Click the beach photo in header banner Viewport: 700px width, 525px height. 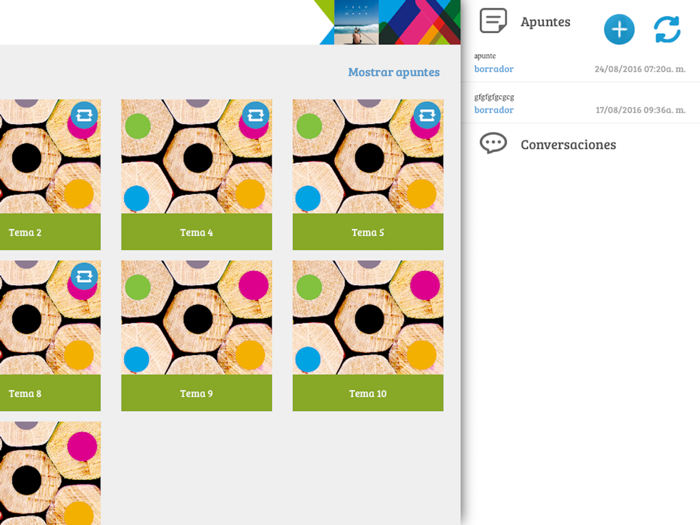pos(356,22)
